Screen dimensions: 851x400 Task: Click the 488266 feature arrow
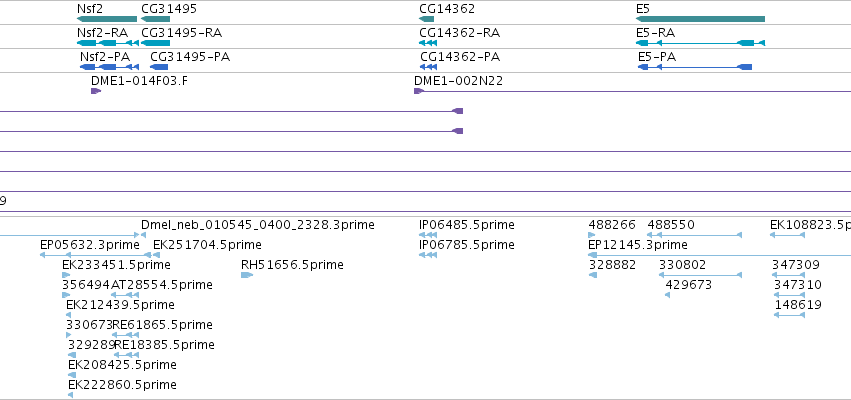click(x=592, y=235)
